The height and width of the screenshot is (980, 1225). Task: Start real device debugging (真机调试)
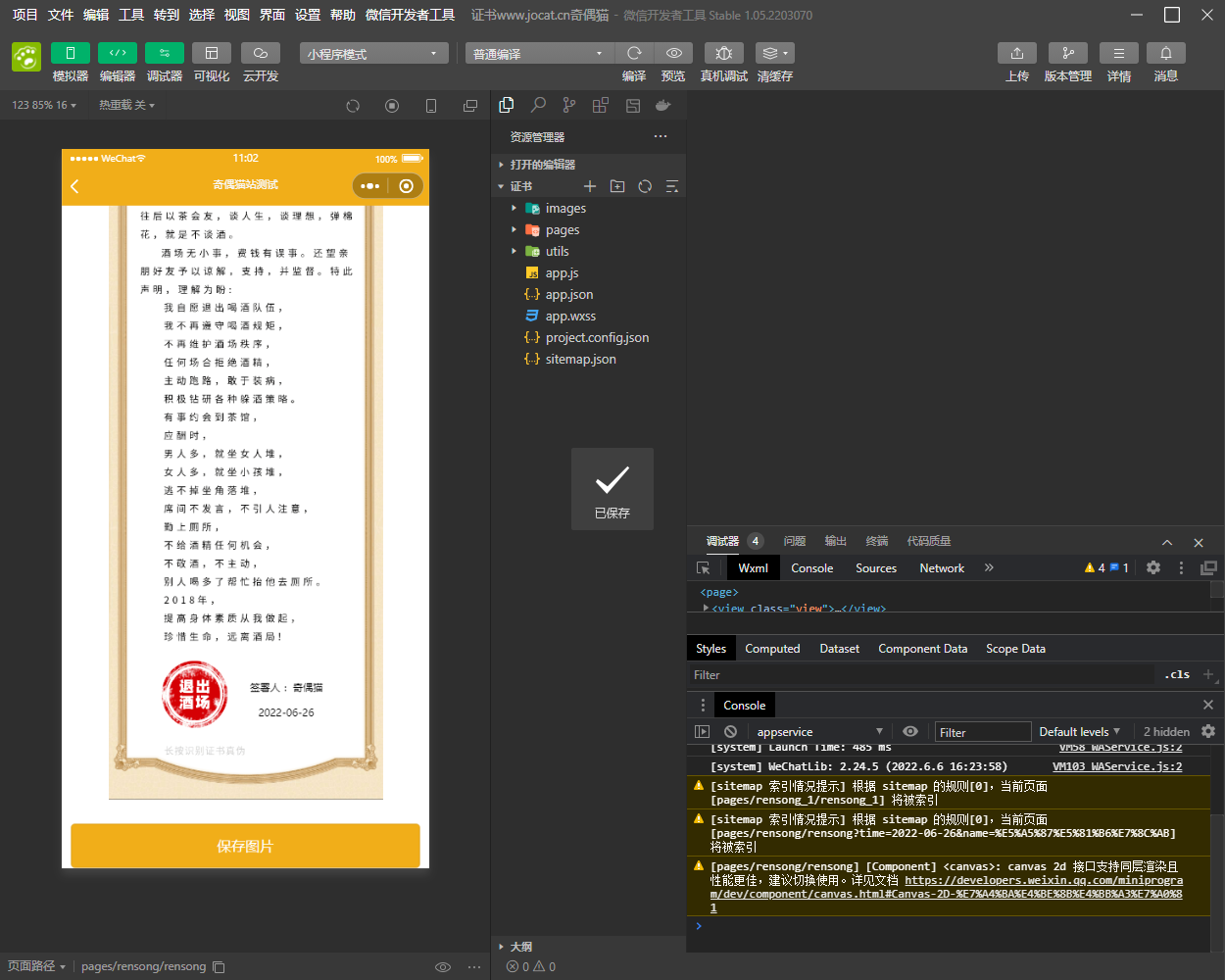[x=724, y=53]
